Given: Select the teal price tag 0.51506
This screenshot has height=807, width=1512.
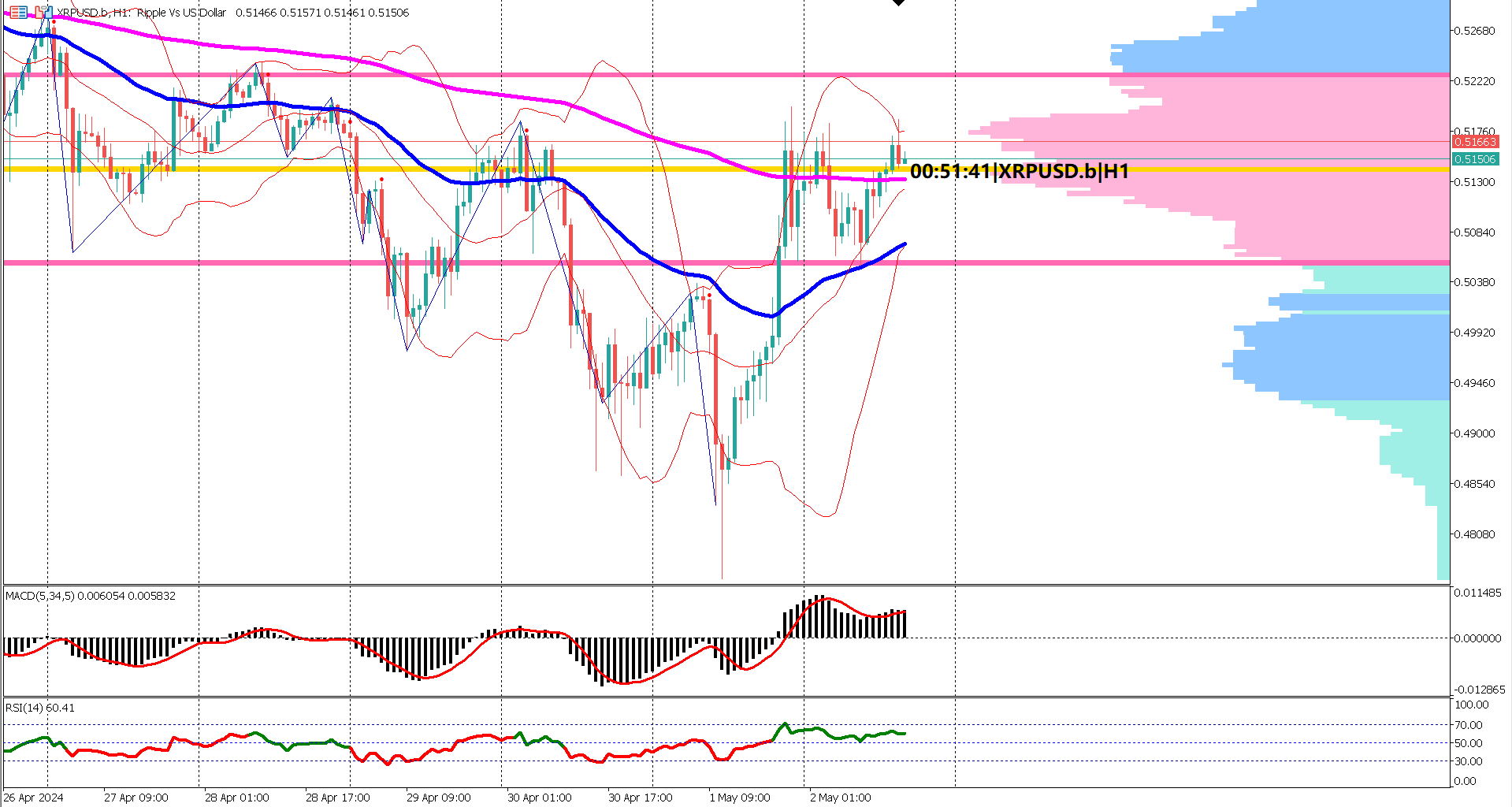Looking at the screenshot, I should point(1476,159).
